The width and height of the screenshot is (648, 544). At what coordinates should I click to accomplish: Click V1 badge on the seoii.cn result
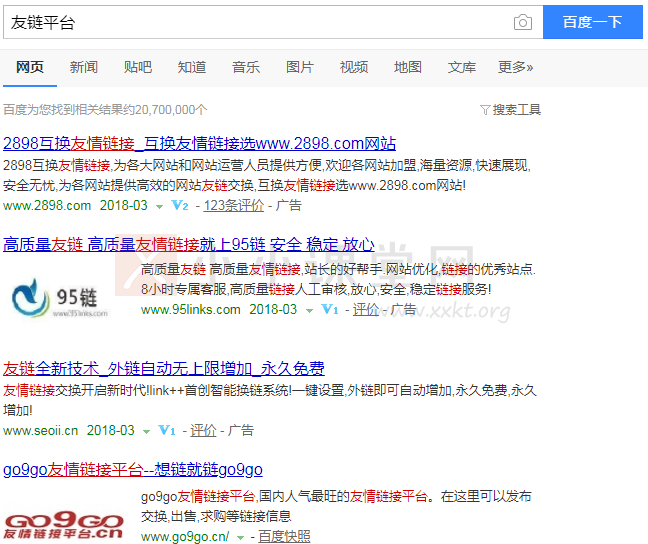click(x=167, y=430)
